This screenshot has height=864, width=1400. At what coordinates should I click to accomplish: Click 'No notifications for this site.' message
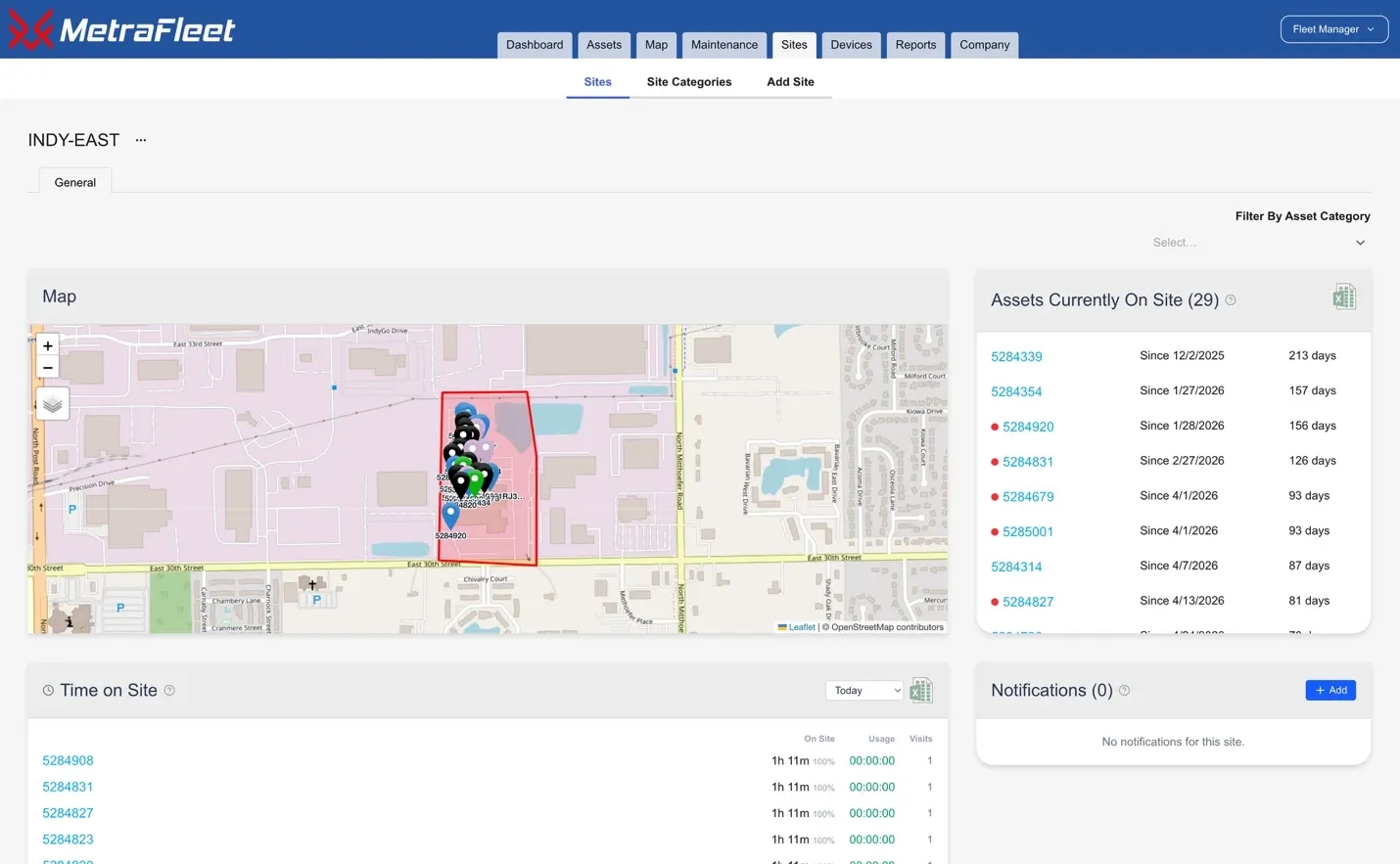(1173, 742)
